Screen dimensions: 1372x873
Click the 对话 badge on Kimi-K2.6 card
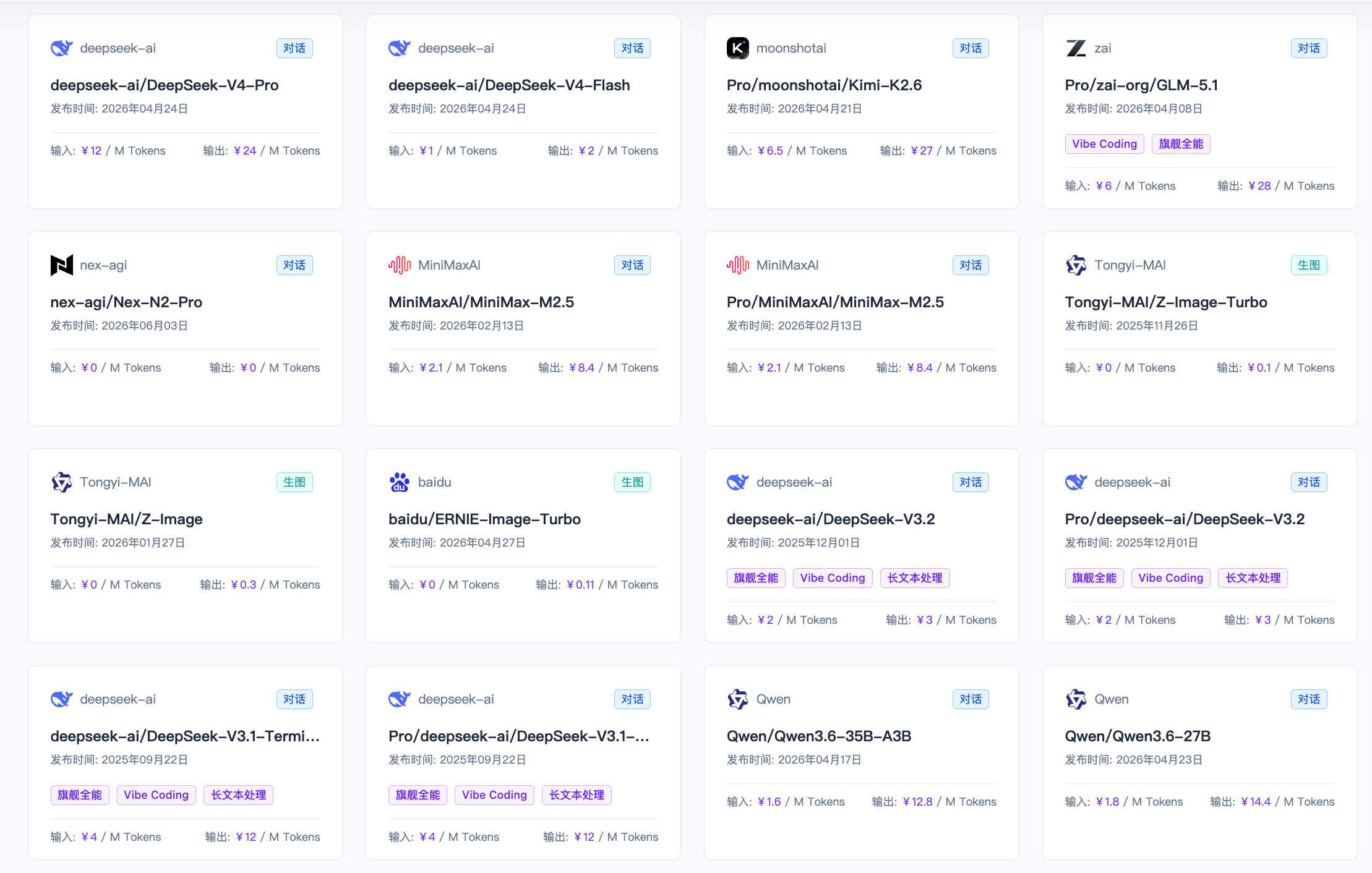coord(971,48)
